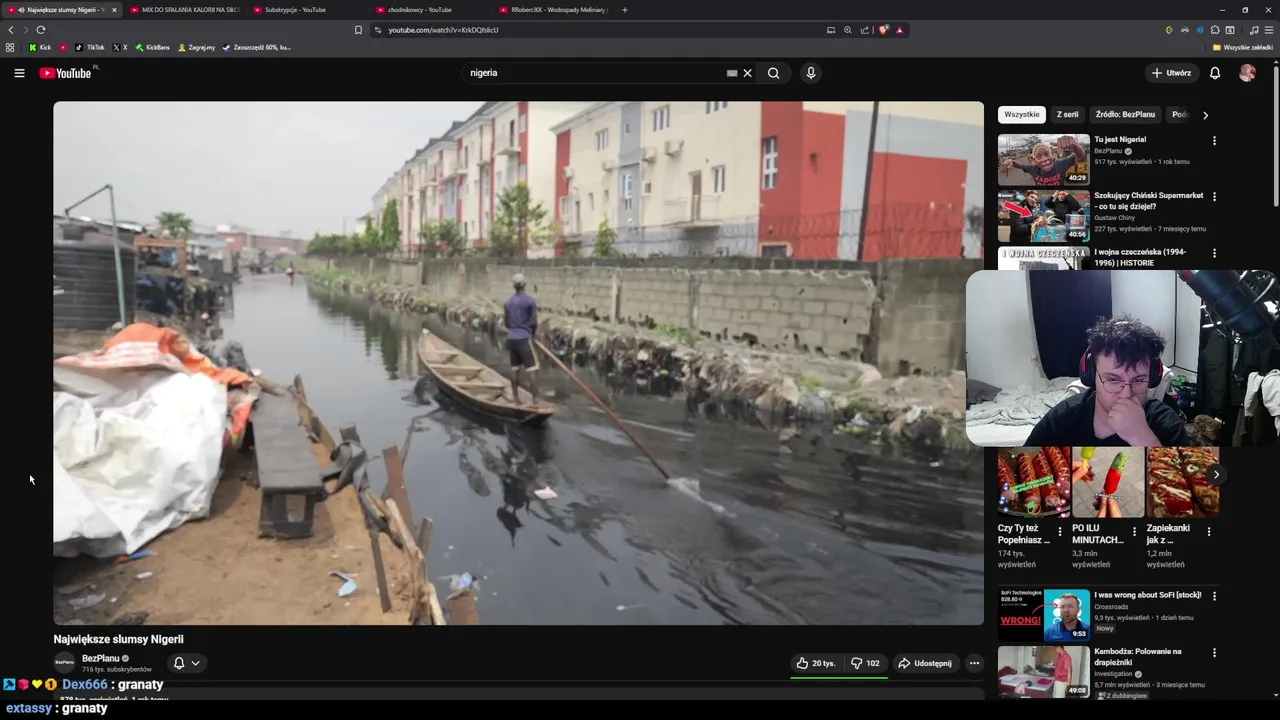The height and width of the screenshot is (720, 1280).
Task: Open 'Szokujący Chiński Supermarket' video thumbnail
Action: pyautogui.click(x=1043, y=216)
